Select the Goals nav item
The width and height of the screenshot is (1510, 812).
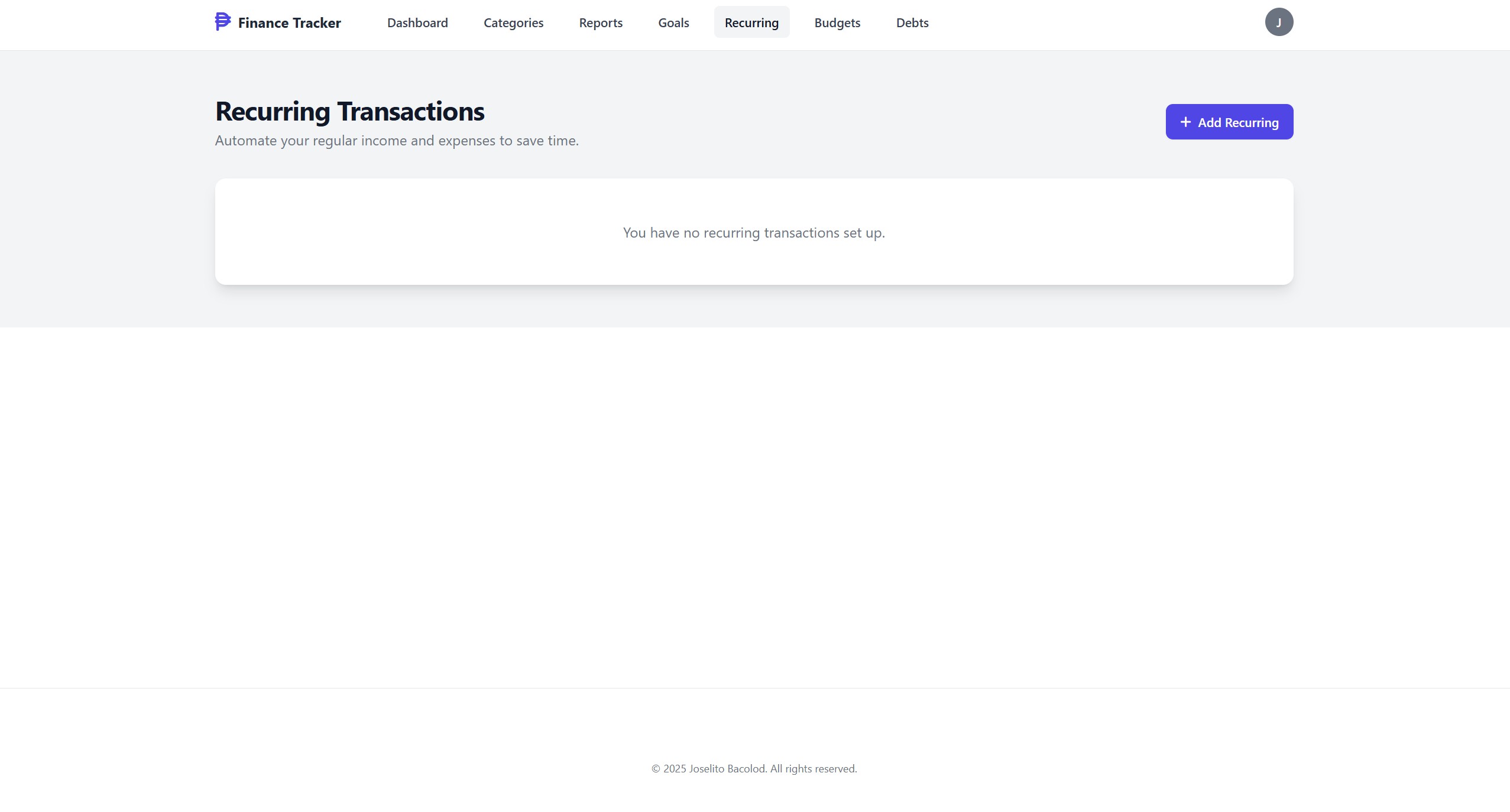tap(673, 23)
